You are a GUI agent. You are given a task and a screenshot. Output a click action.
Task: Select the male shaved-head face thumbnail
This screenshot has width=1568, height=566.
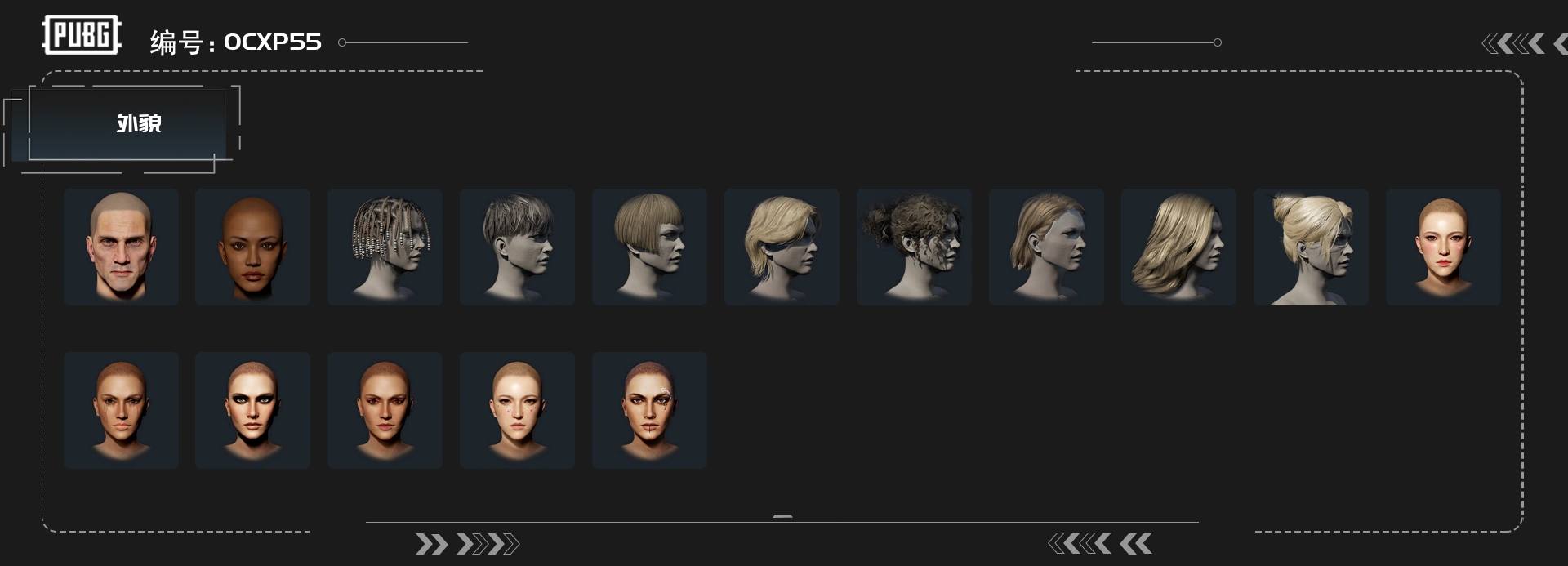coord(121,247)
